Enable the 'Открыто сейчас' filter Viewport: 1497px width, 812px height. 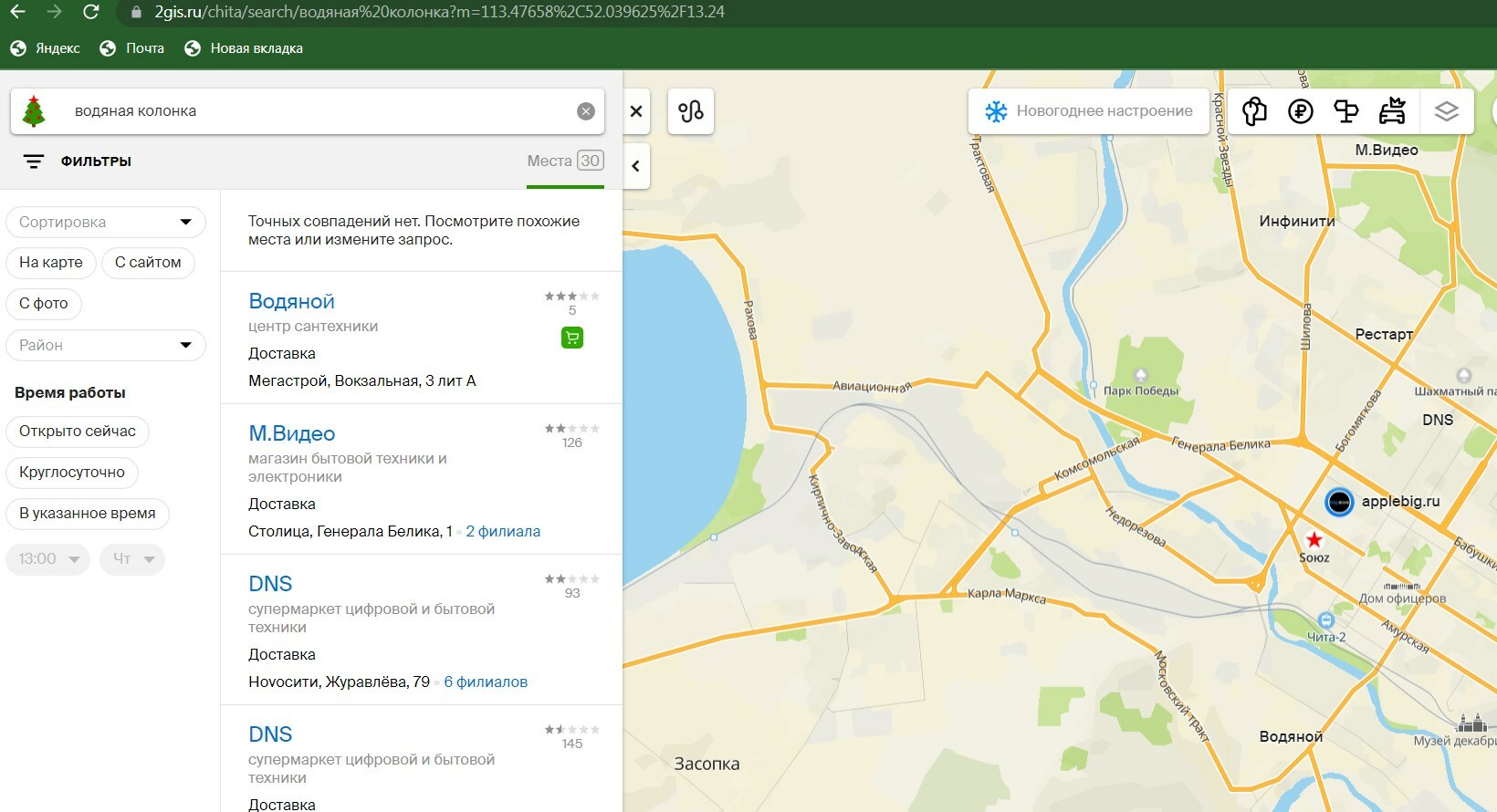click(x=78, y=432)
